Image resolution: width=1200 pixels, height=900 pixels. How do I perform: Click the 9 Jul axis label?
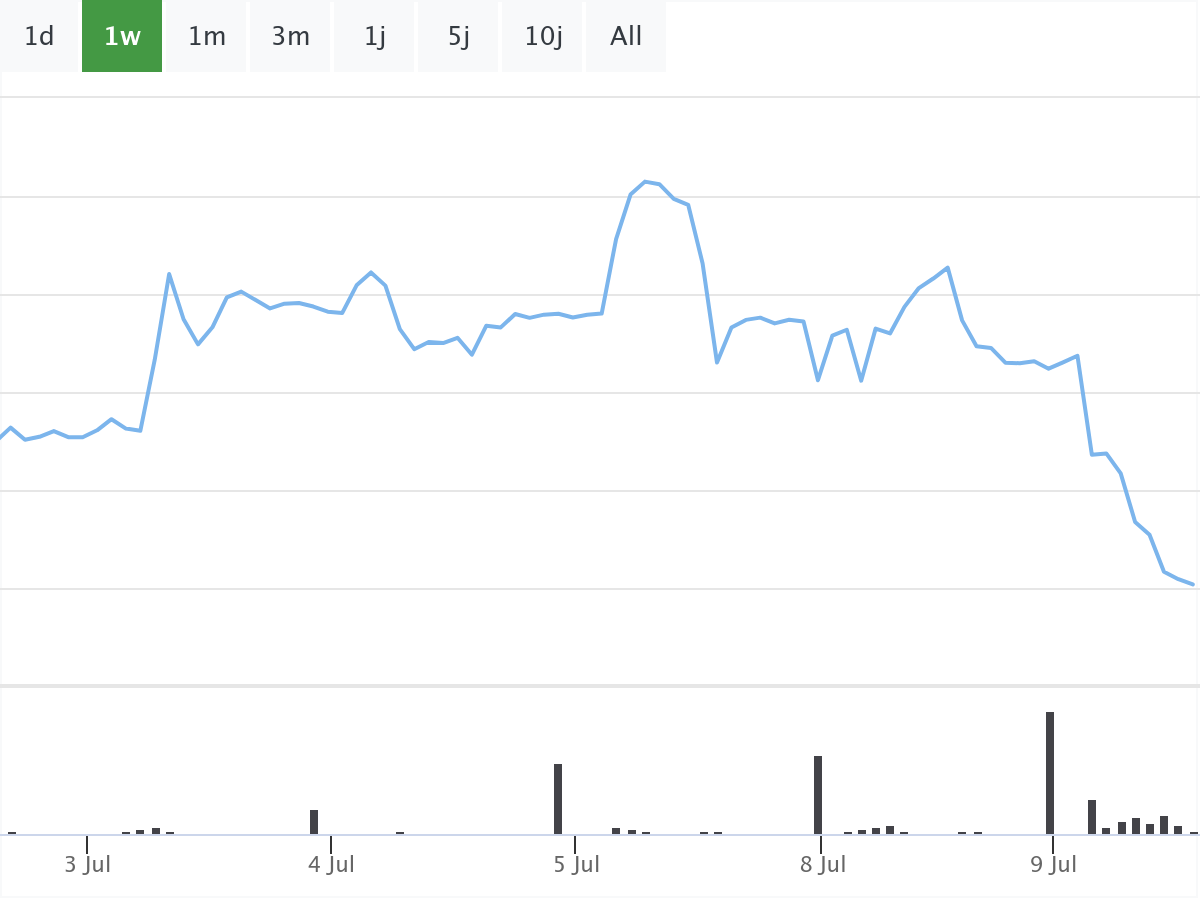point(1053,865)
